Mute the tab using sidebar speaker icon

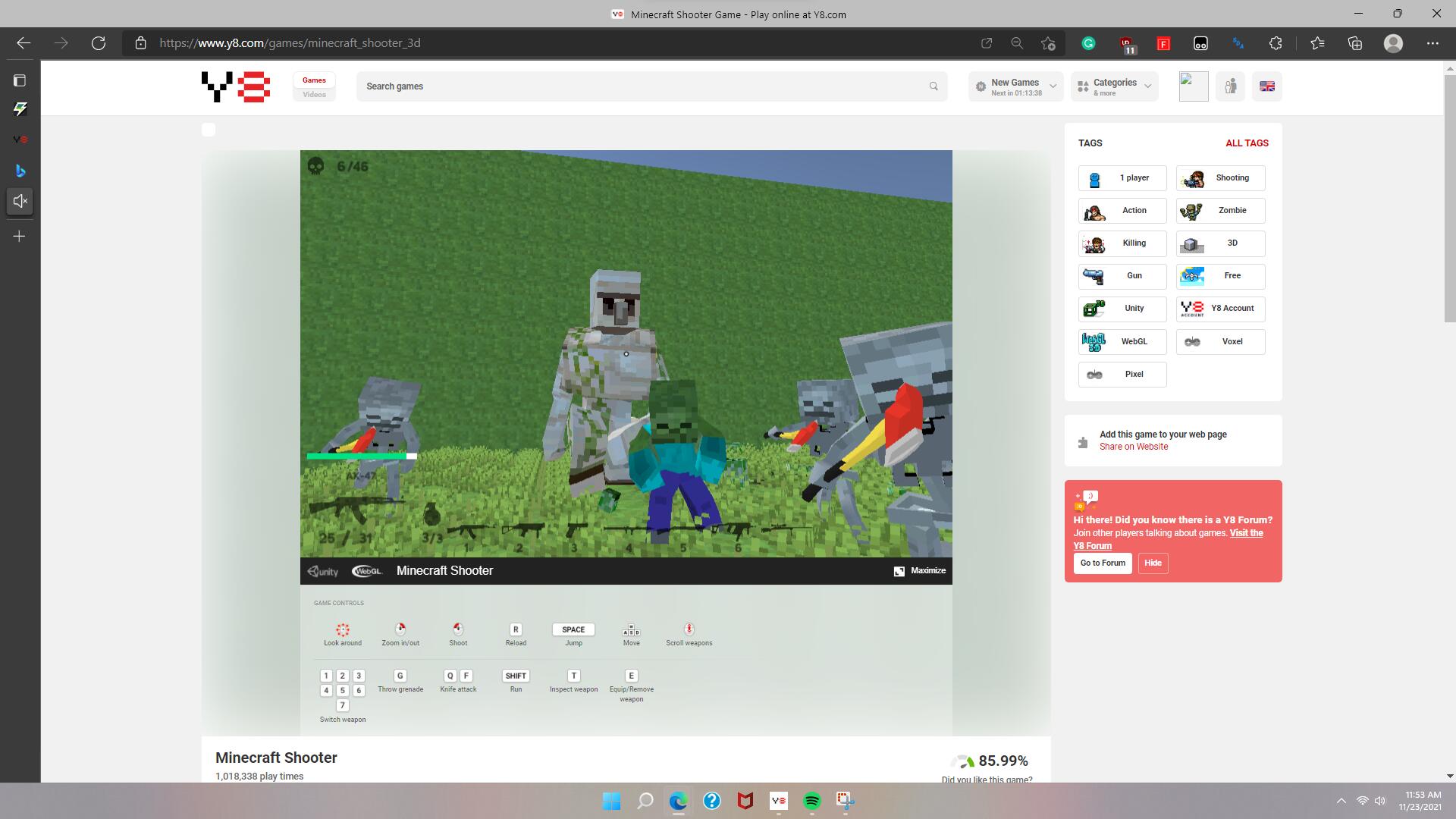[x=20, y=202]
